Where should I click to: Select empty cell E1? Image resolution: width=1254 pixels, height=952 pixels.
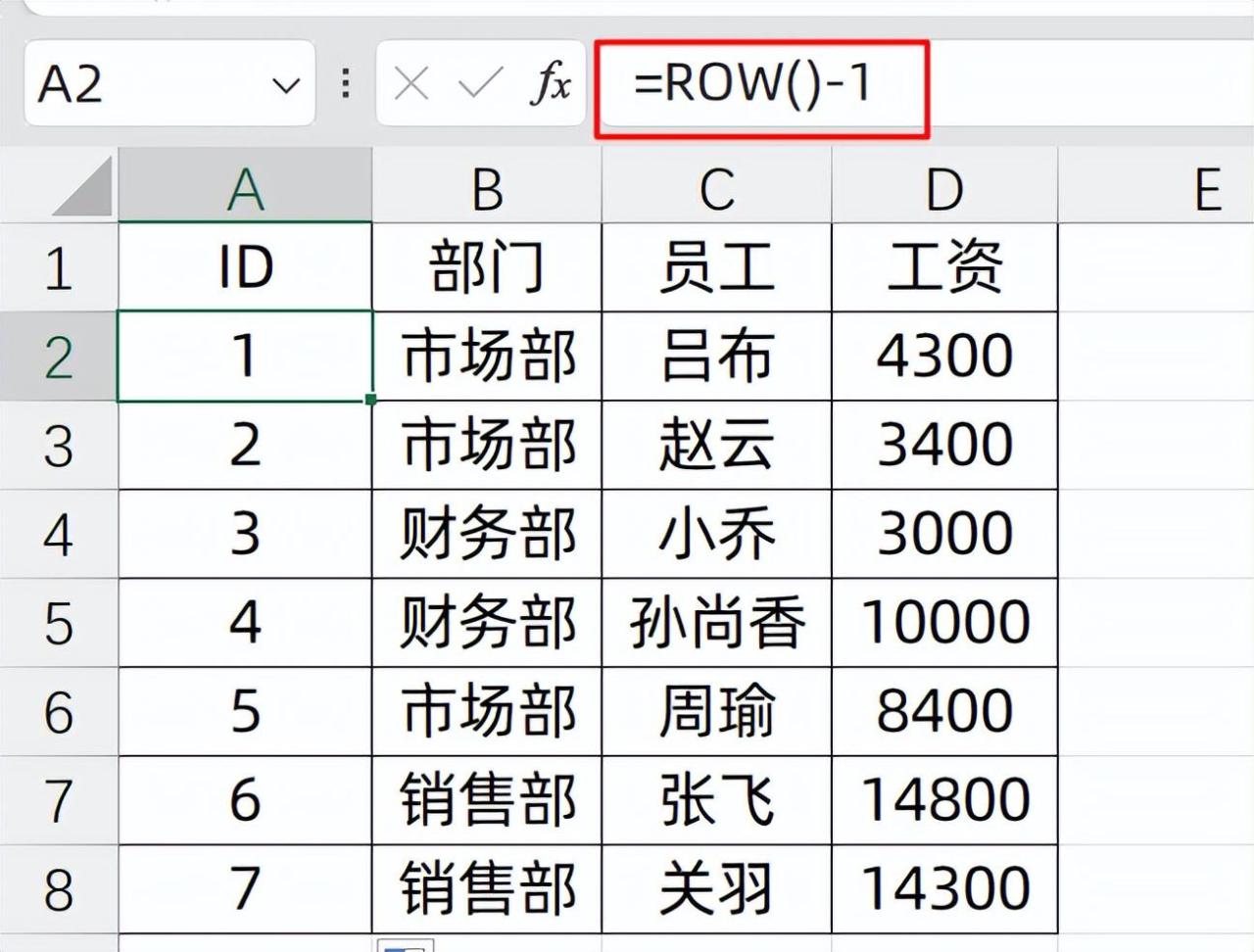(x=1156, y=267)
